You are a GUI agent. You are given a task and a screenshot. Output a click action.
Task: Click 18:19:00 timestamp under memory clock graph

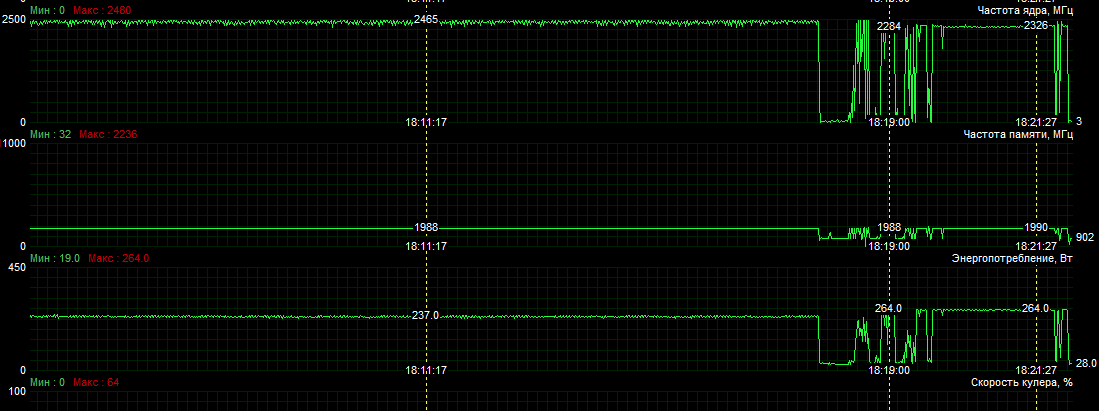[889, 246]
